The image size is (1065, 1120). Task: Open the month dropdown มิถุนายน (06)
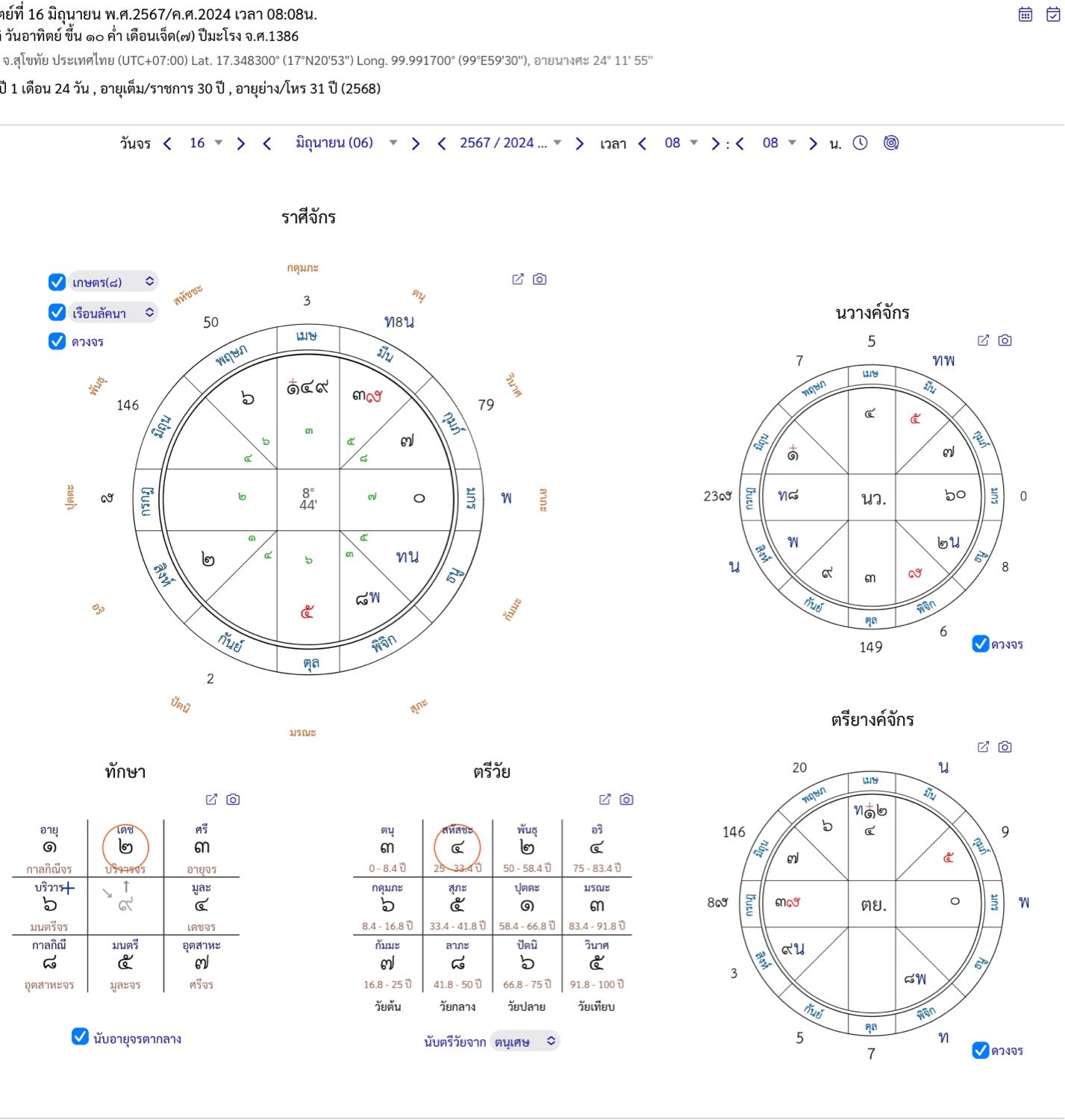(346, 143)
